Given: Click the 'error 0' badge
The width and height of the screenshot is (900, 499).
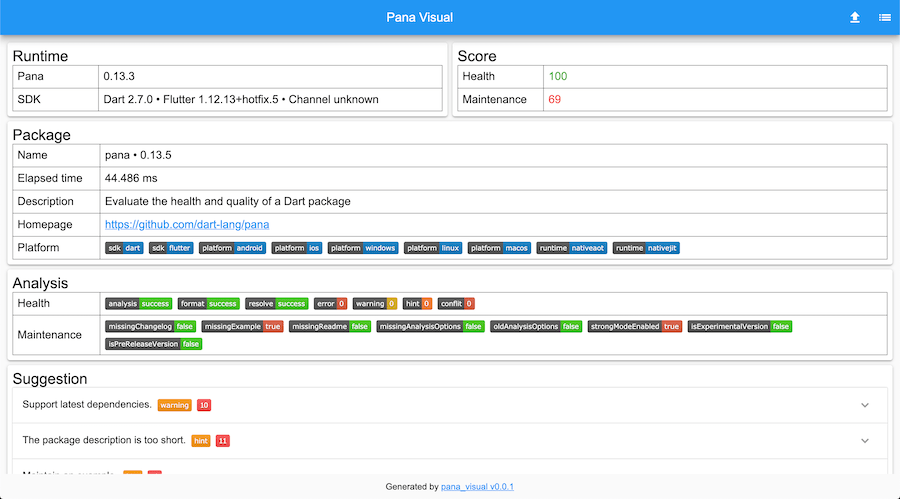Looking at the screenshot, I should (331, 304).
